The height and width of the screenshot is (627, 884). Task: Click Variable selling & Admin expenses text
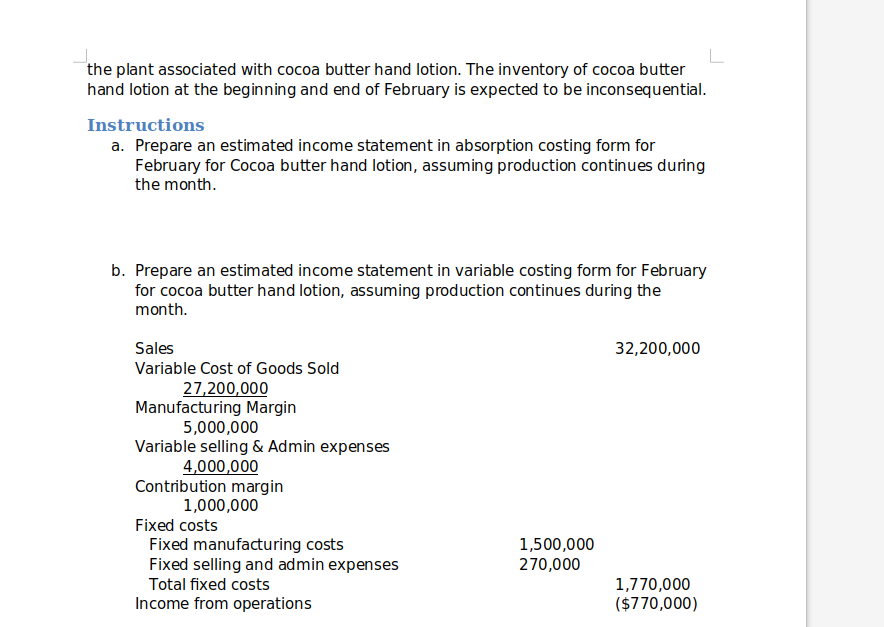pos(262,447)
